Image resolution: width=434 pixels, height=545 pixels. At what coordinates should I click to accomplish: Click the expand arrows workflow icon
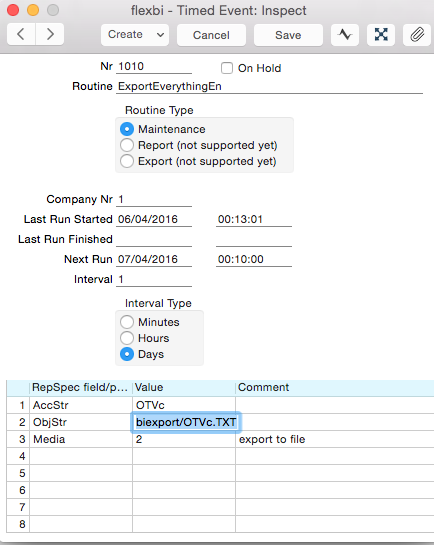point(381,35)
